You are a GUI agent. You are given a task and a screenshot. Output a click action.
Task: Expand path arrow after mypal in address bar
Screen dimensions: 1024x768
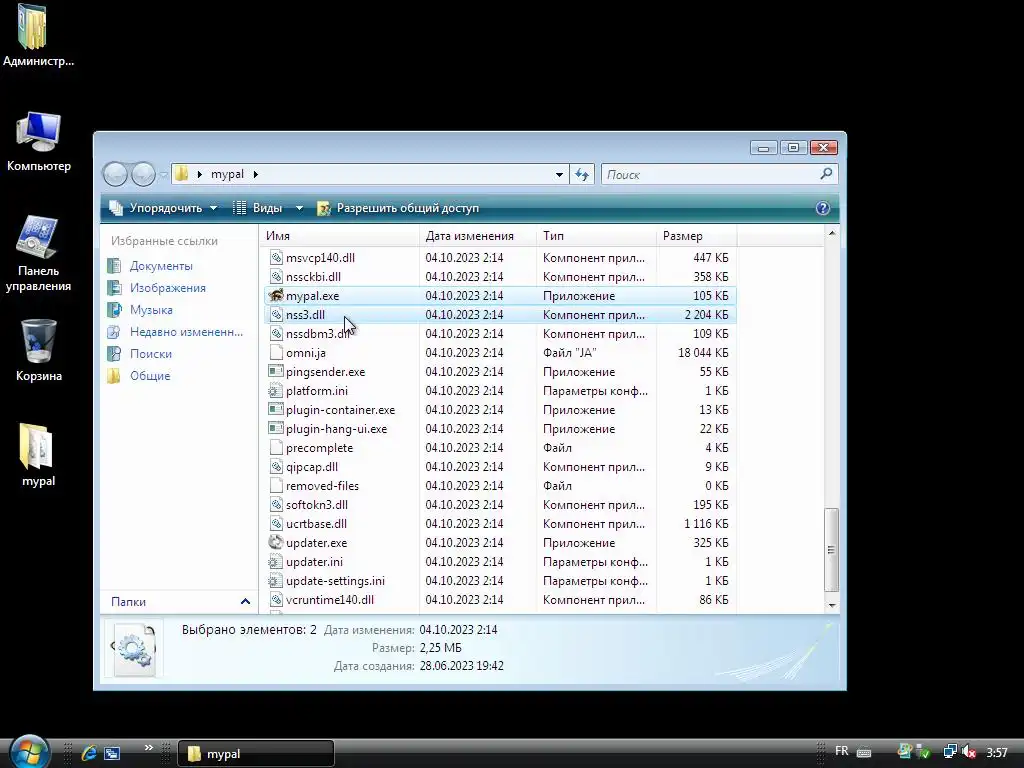pos(255,174)
